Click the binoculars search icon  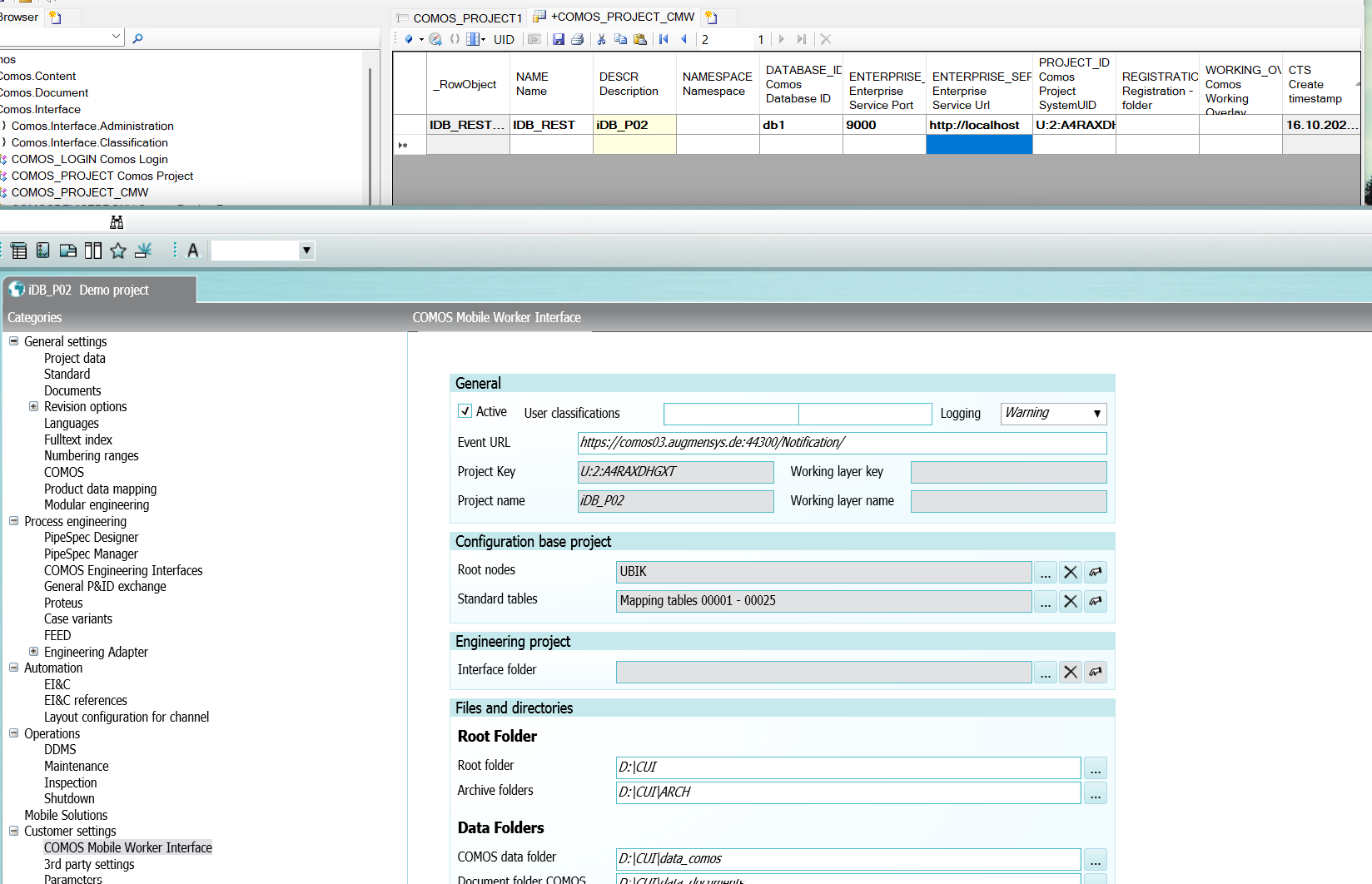pyautogui.click(x=117, y=222)
